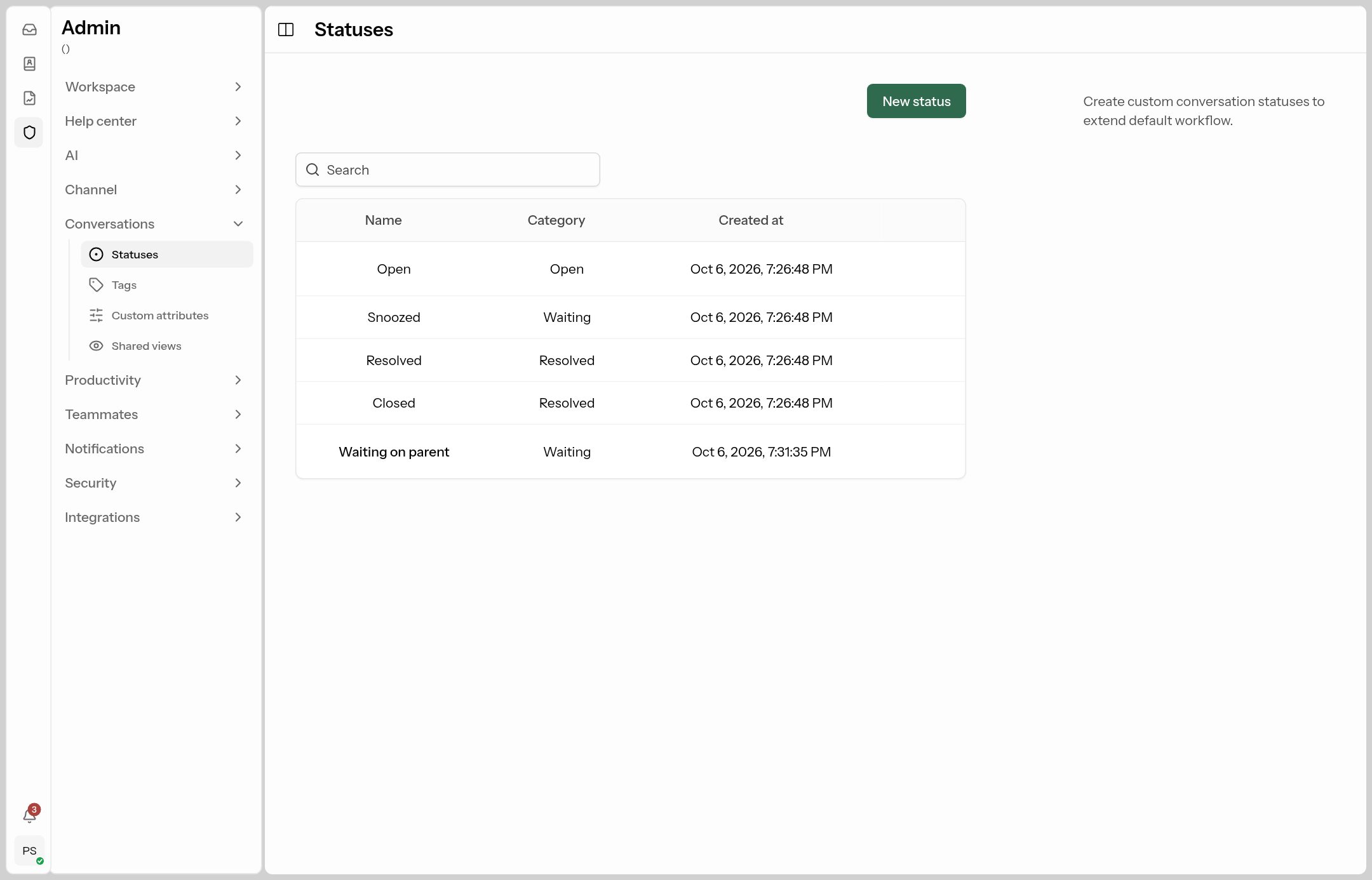The image size is (1372, 880).
Task: Expand the Teammates section
Action: 154,415
